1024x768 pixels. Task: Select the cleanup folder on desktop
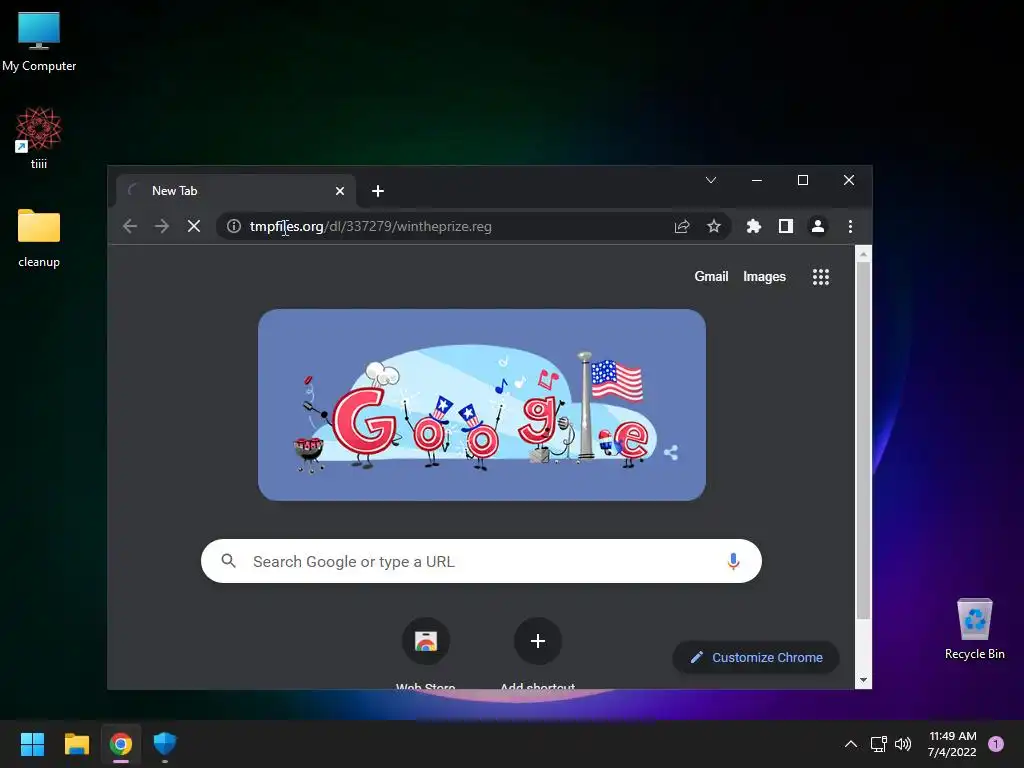[x=39, y=238]
